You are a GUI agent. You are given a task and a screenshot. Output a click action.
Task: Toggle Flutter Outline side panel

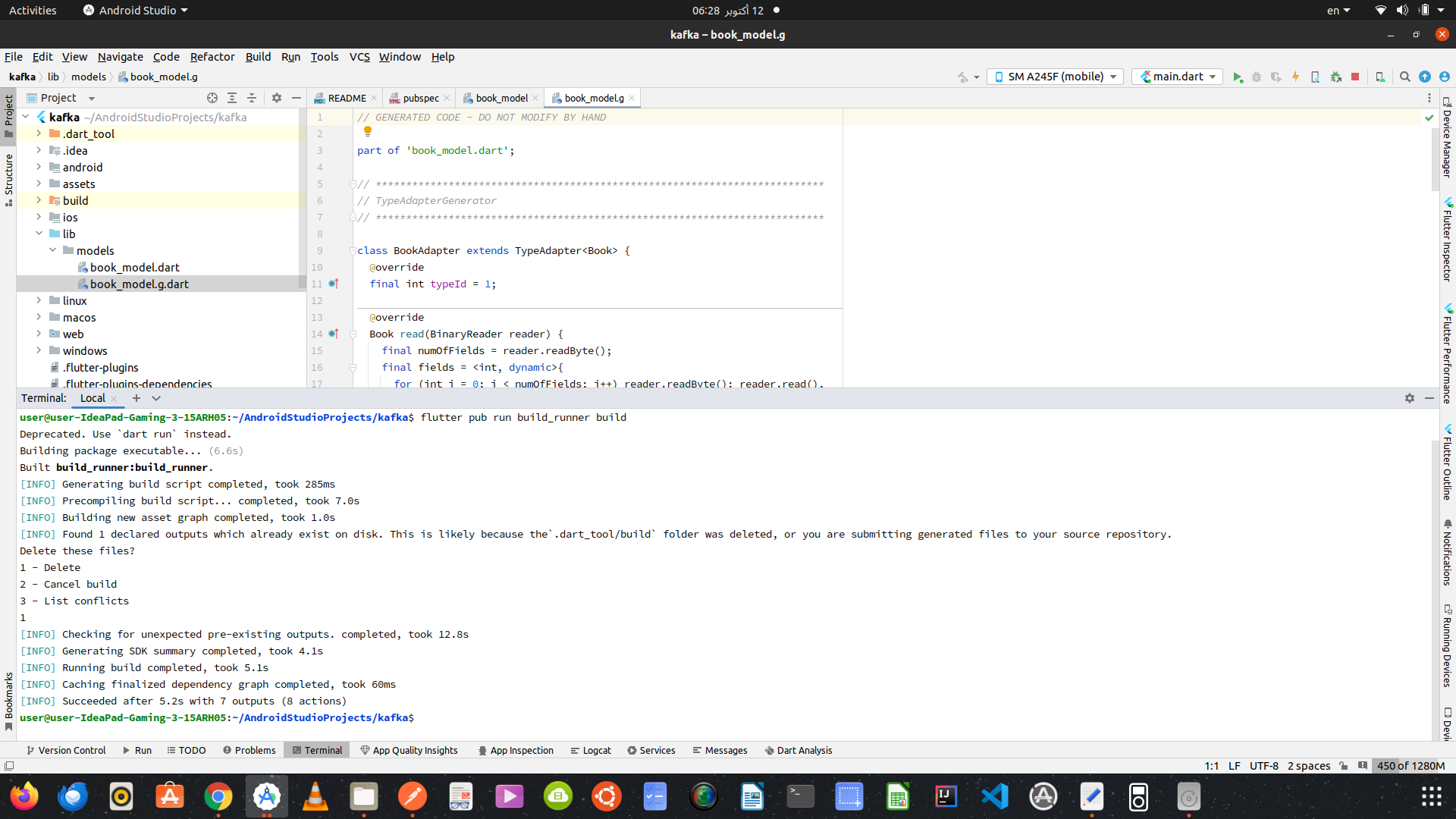(x=1448, y=463)
